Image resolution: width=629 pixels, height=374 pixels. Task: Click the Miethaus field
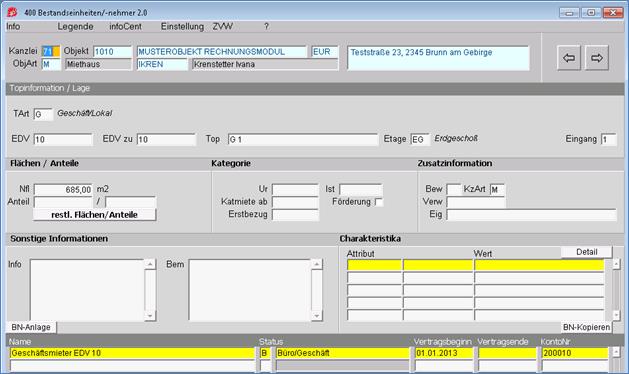(99, 64)
